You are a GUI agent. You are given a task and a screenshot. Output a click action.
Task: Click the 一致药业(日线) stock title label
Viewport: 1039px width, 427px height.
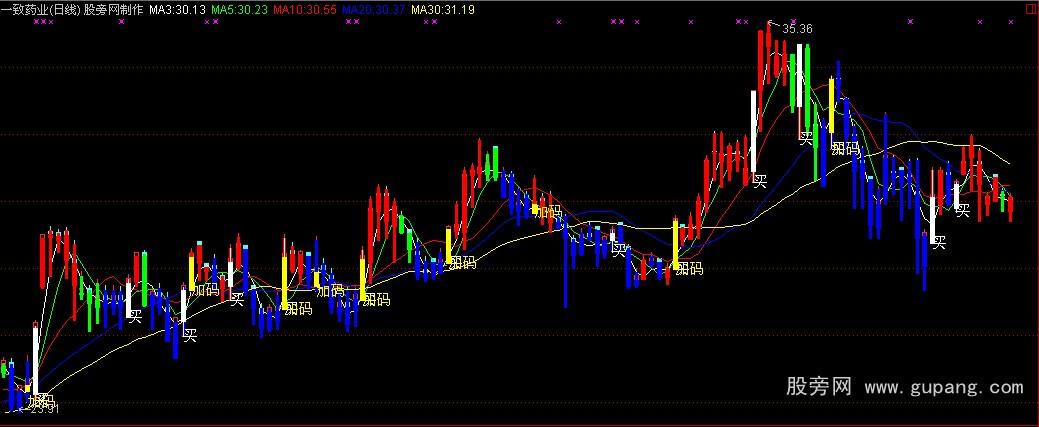41,9
